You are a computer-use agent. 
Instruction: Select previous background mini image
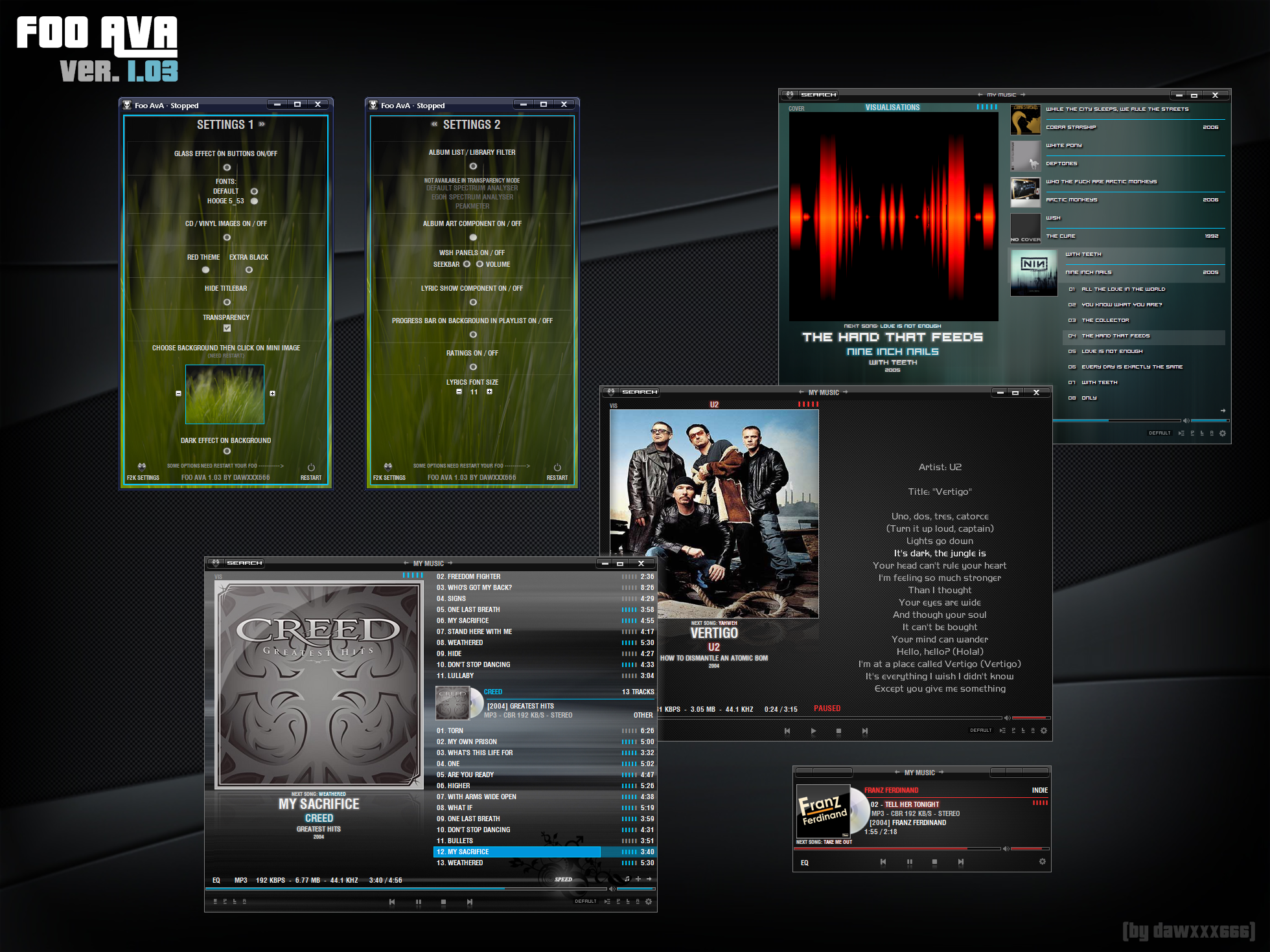pos(178,393)
